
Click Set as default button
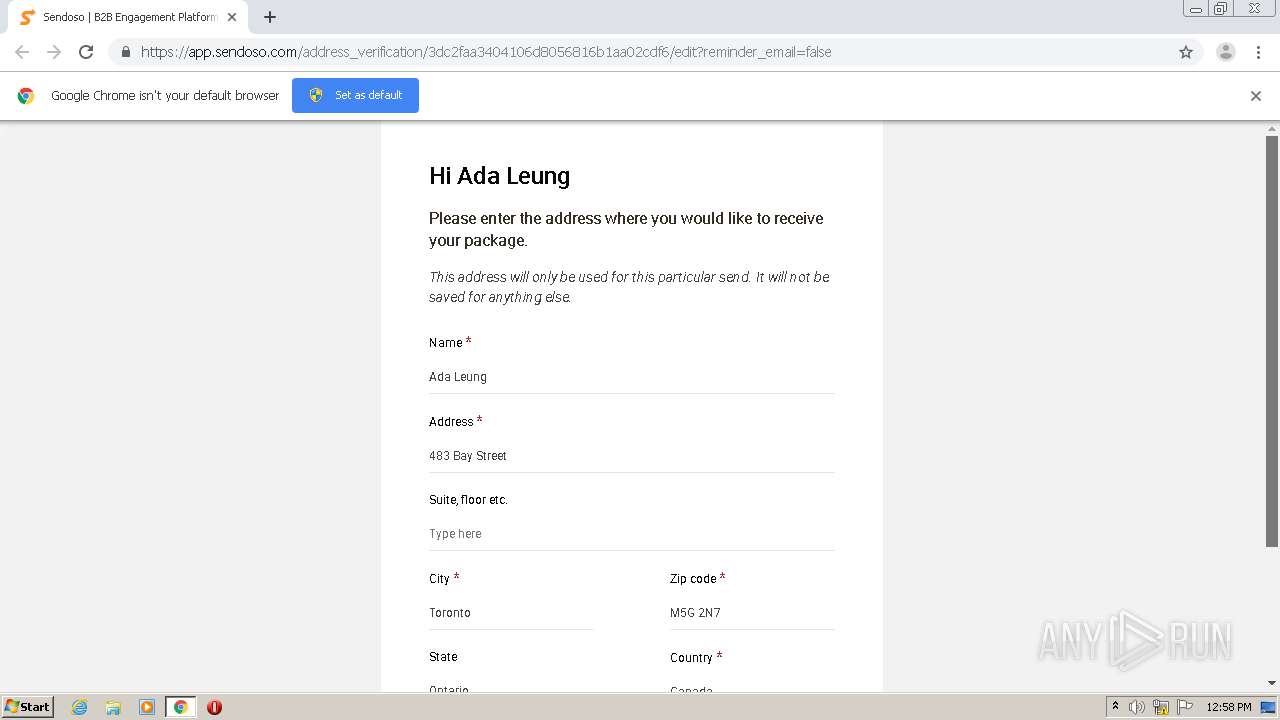[x=355, y=95]
